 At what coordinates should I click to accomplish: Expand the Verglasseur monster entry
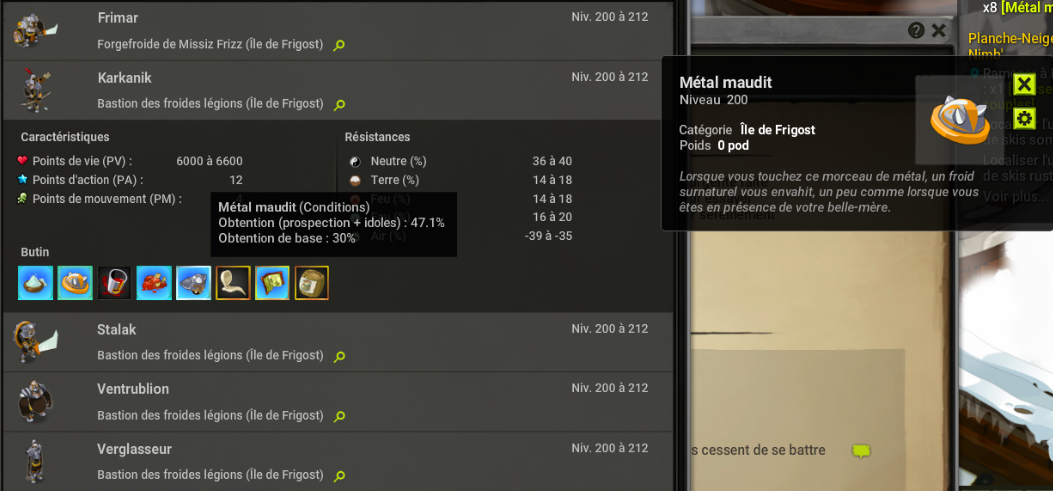338,461
